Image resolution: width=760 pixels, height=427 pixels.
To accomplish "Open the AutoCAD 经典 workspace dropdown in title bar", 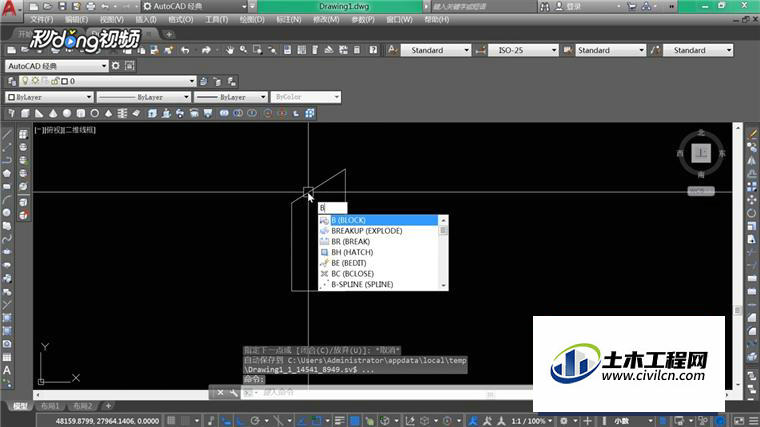I will [x=195, y=6].
